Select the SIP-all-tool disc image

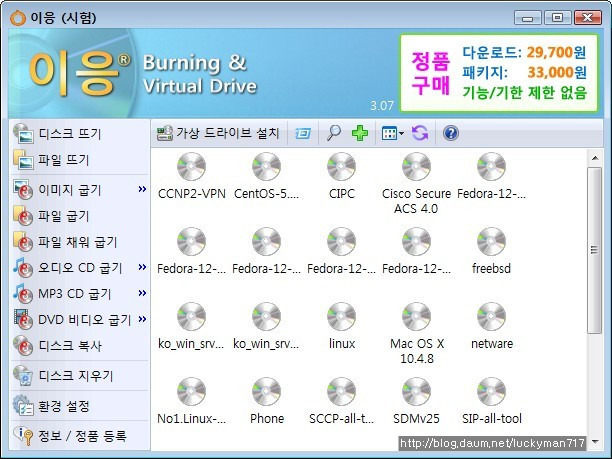click(491, 401)
